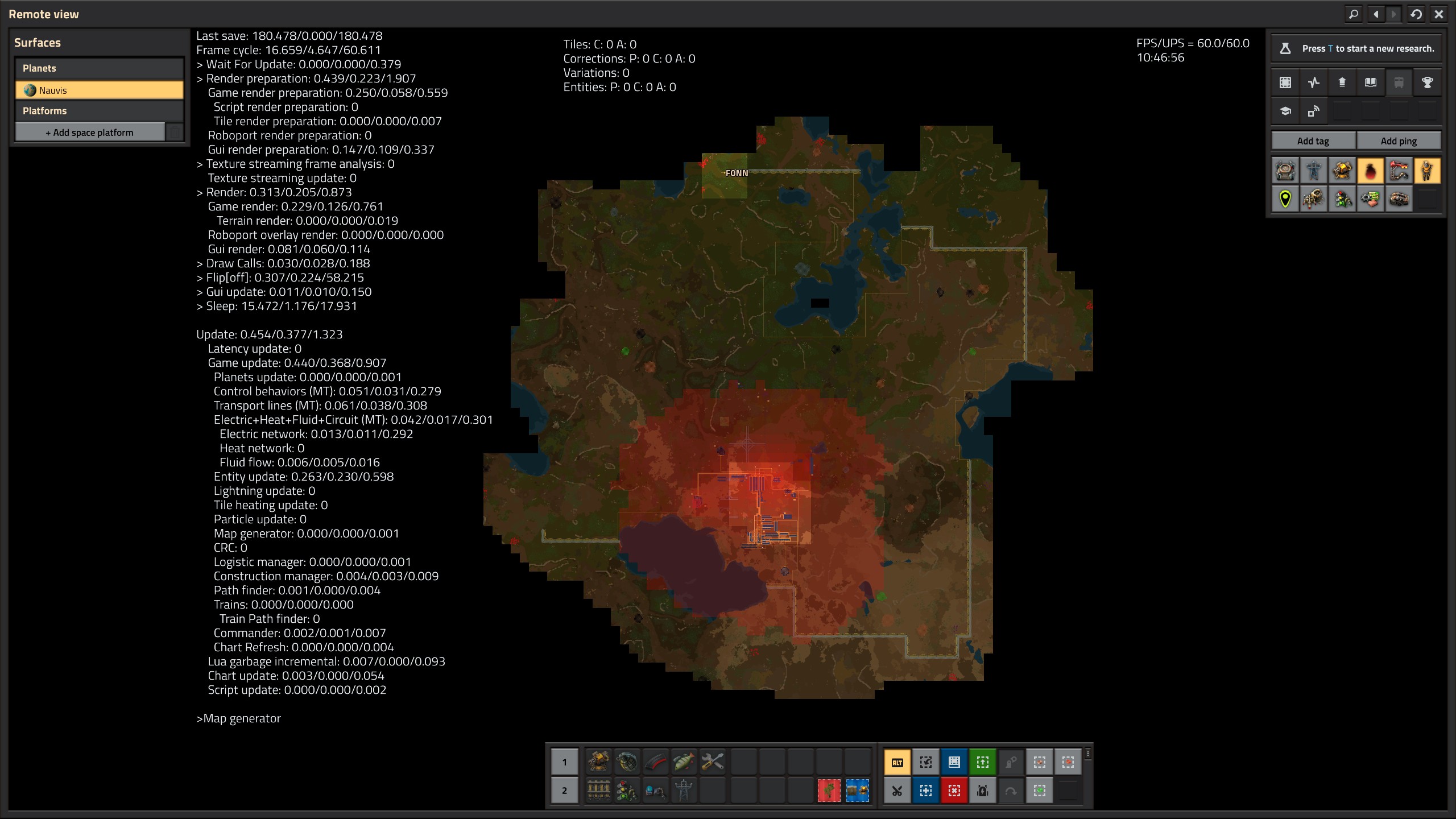Open Factoriopedia book icon
The height and width of the screenshot is (819, 1456).
[1370, 82]
